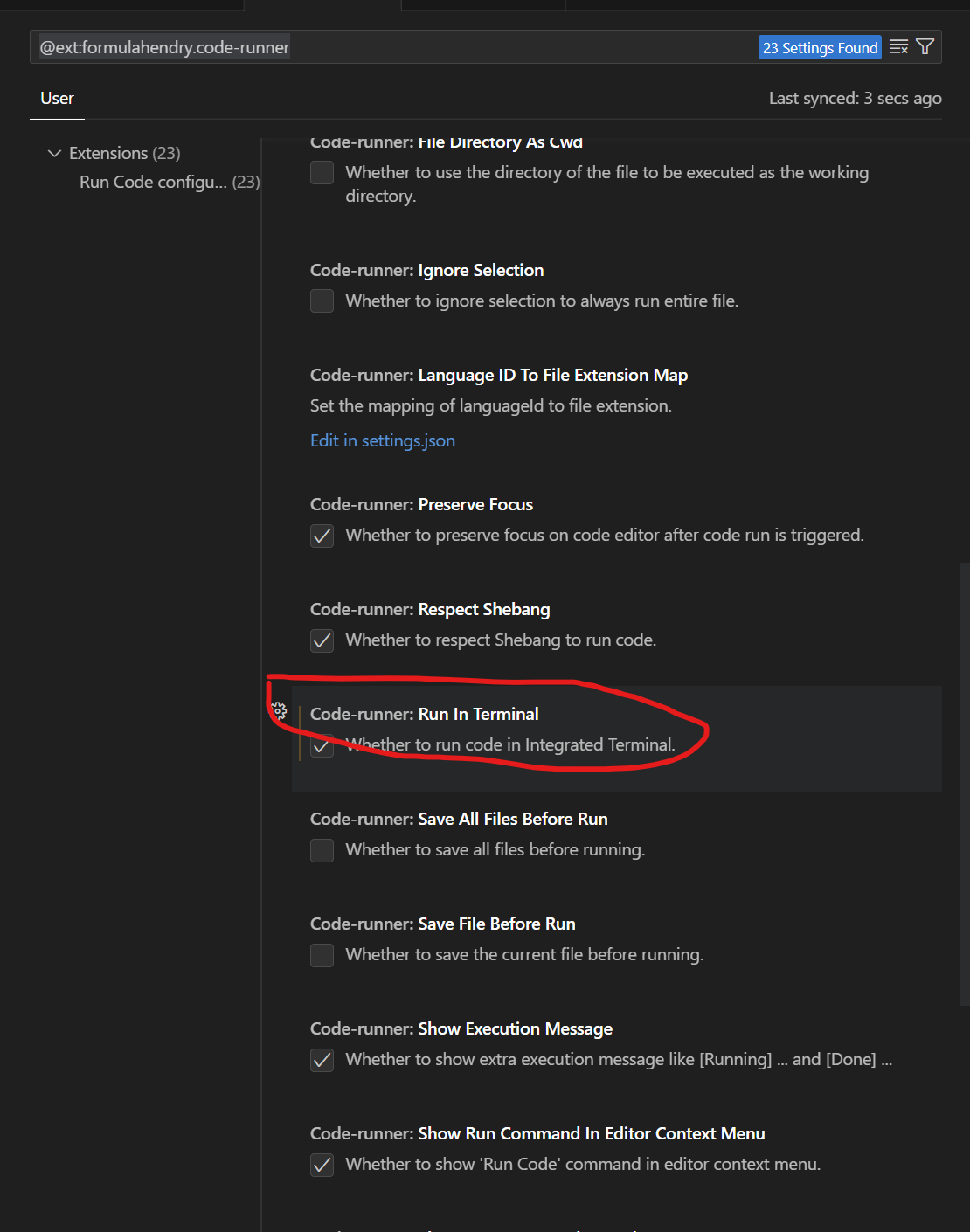Open the settings filter funnel icon
This screenshot has width=970, height=1232.
click(925, 47)
